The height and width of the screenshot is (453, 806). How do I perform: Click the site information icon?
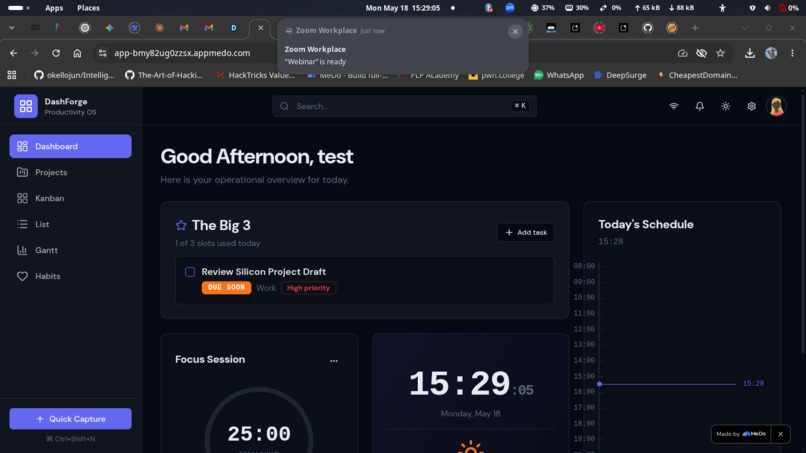point(103,53)
